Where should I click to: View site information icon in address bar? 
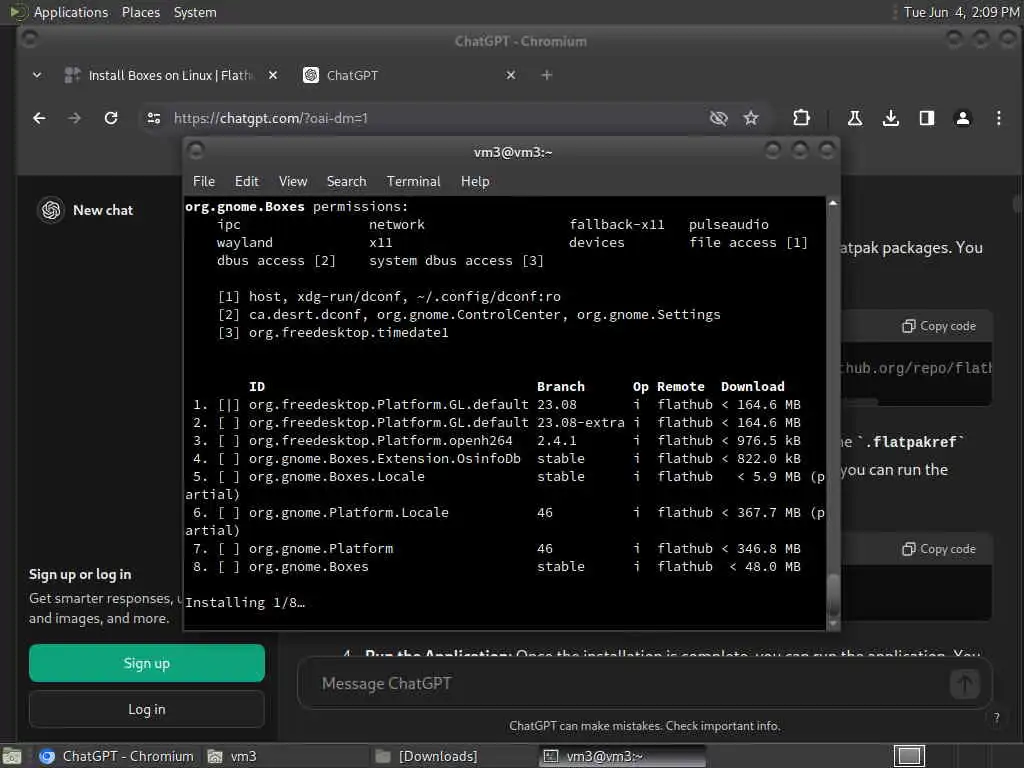coord(154,118)
